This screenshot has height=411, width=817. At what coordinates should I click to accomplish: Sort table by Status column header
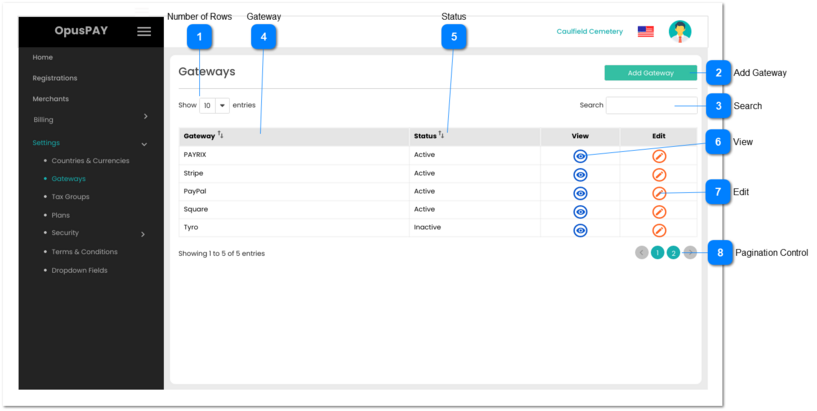pos(428,135)
